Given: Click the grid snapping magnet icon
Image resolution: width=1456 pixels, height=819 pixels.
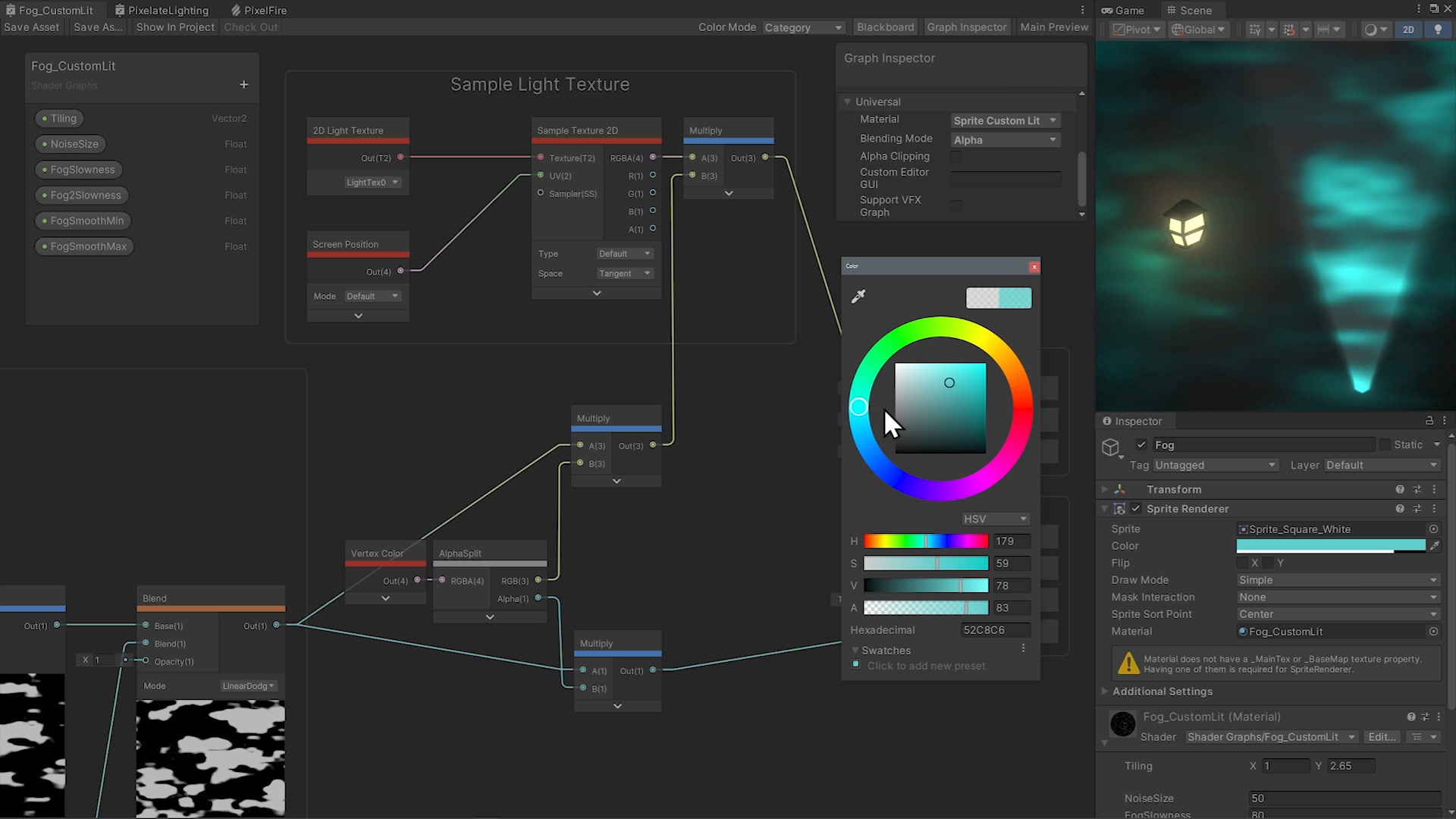Looking at the screenshot, I should point(1288,30).
